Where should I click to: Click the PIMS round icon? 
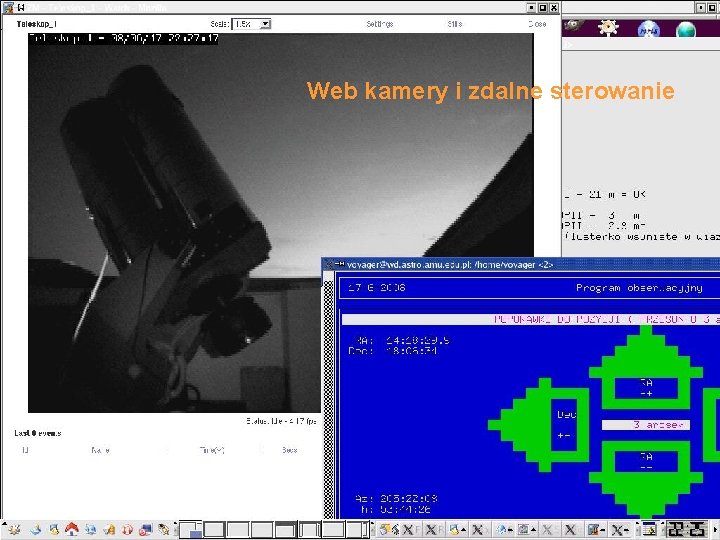point(648,29)
